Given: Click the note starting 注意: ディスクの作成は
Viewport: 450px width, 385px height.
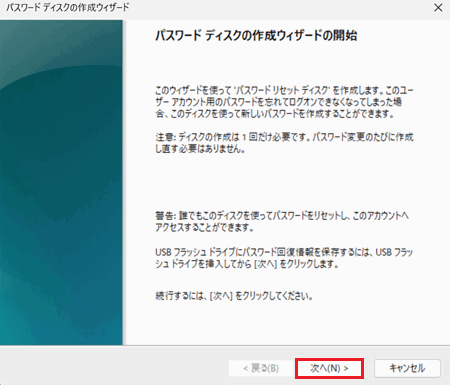Looking at the screenshot, I should coord(284,143).
